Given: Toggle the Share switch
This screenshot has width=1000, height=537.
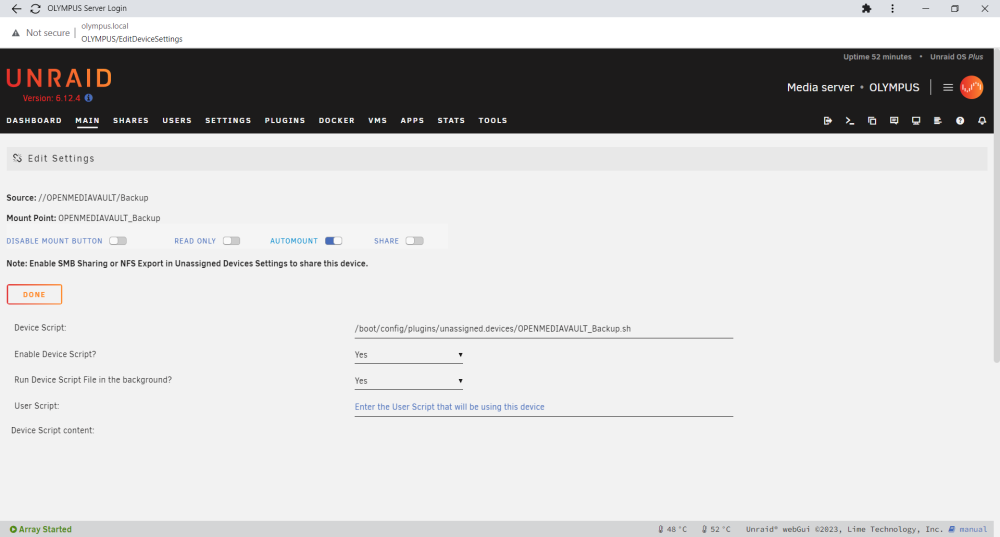Looking at the screenshot, I should 415,241.
